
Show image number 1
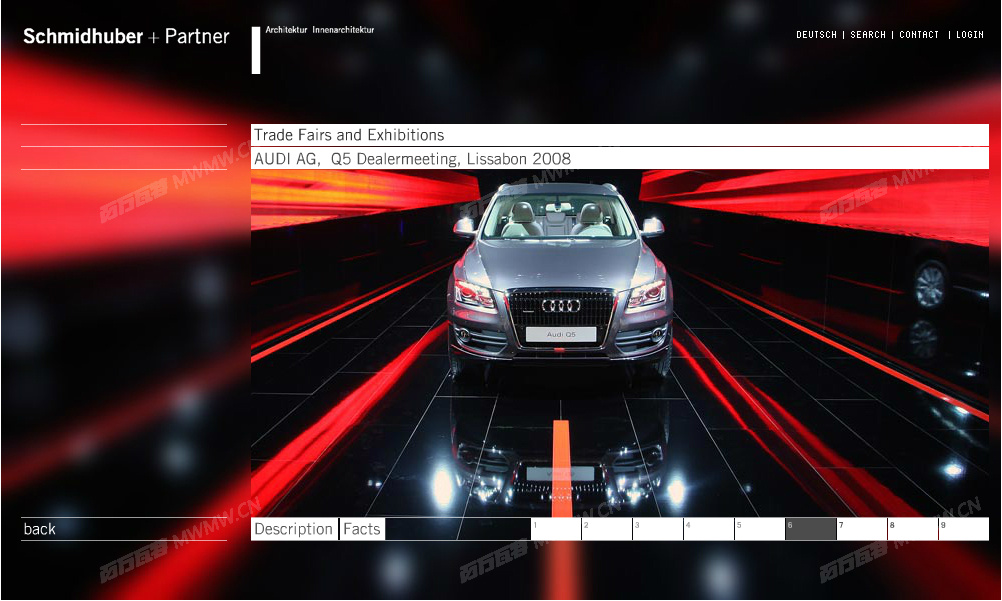tap(556, 529)
